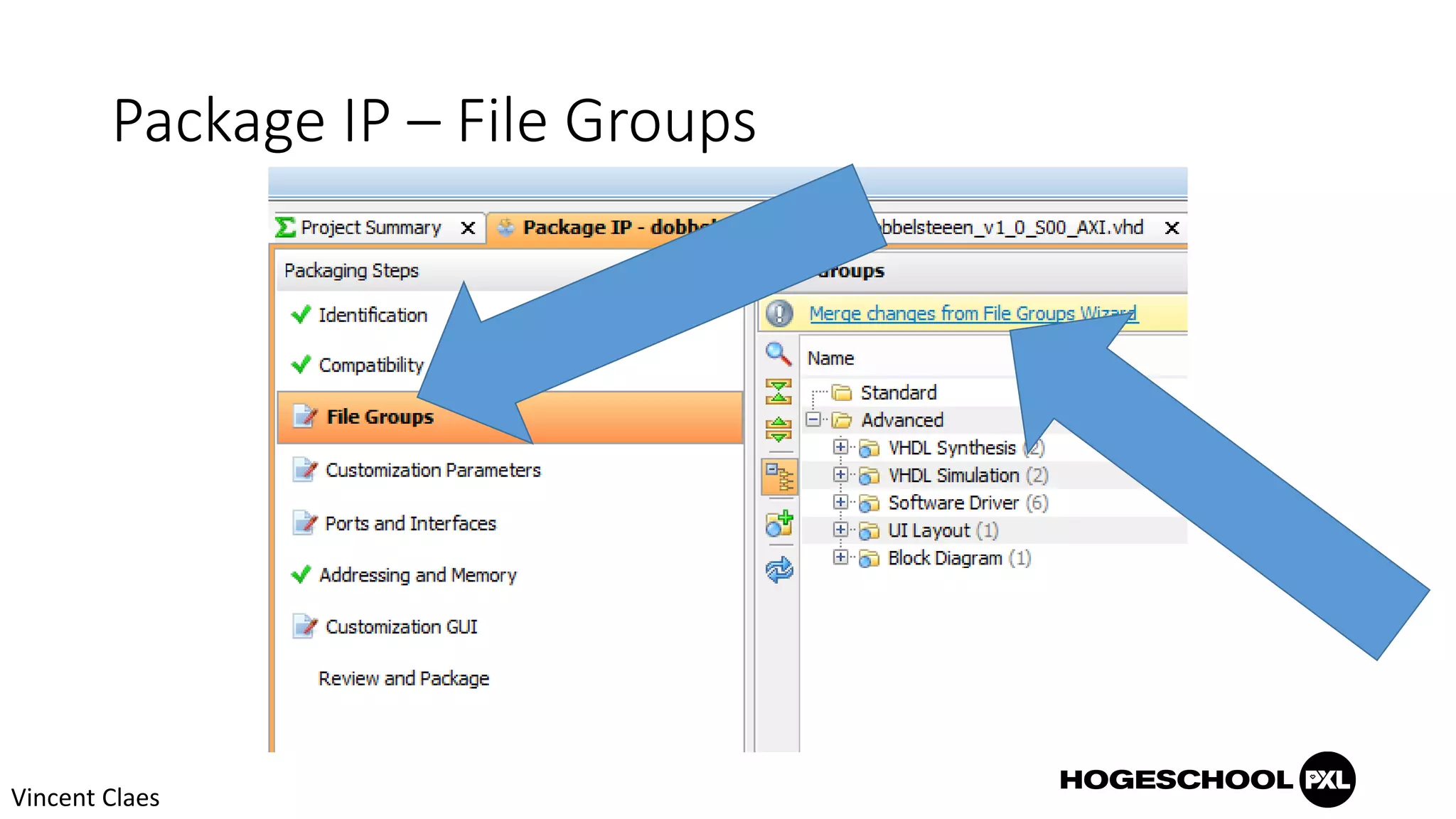Image resolution: width=1456 pixels, height=819 pixels.
Task: Collapse the Advanced folder
Action: [813, 419]
